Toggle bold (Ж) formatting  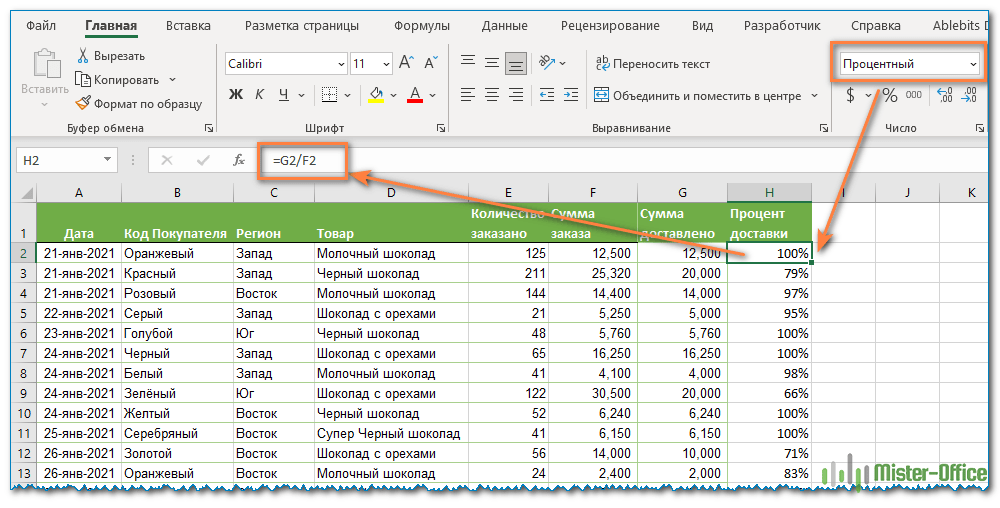[x=236, y=95]
